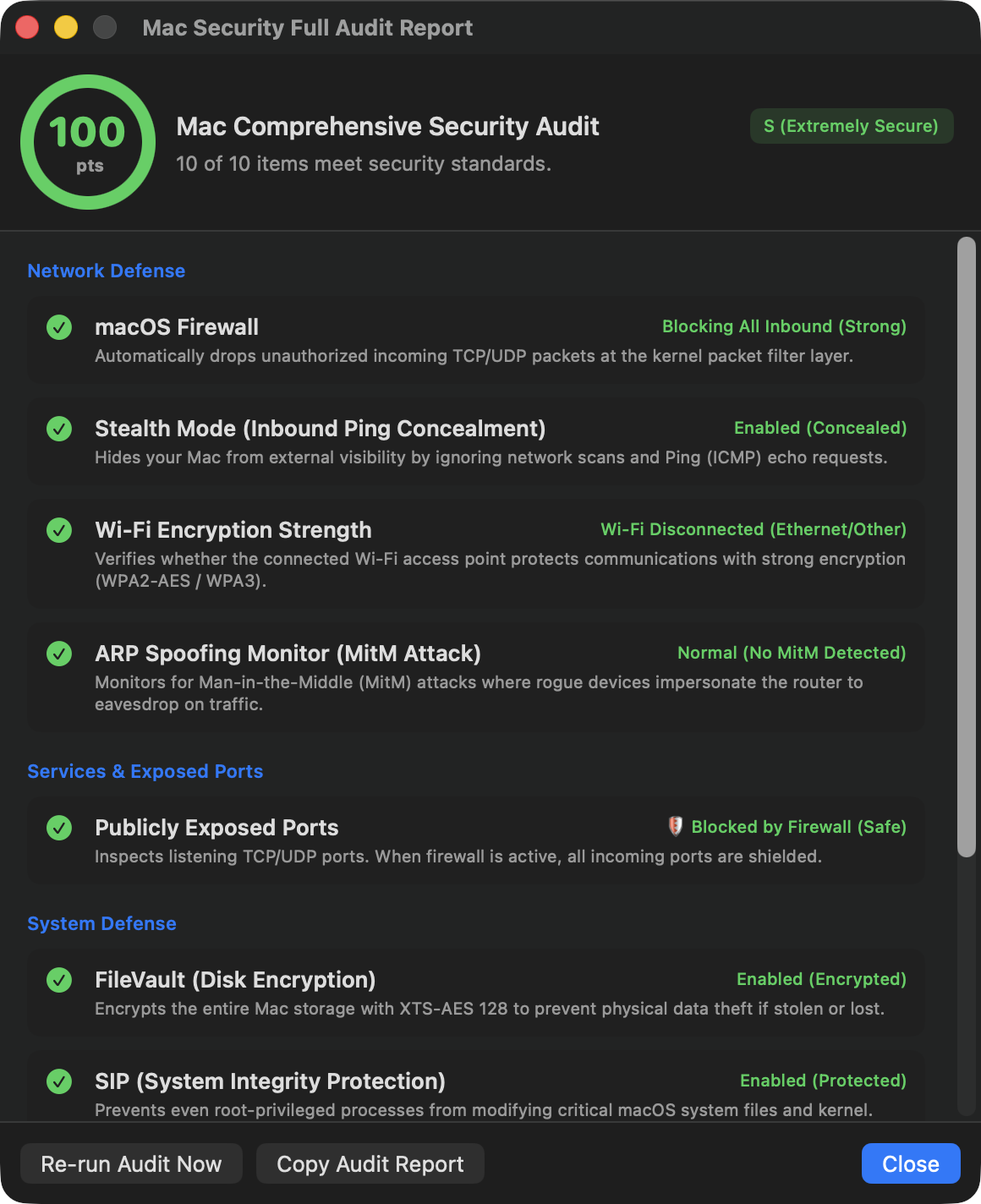Click the Blocking All Inbound (Strong) status
The width and height of the screenshot is (981, 1204).
[x=784, y=326]
